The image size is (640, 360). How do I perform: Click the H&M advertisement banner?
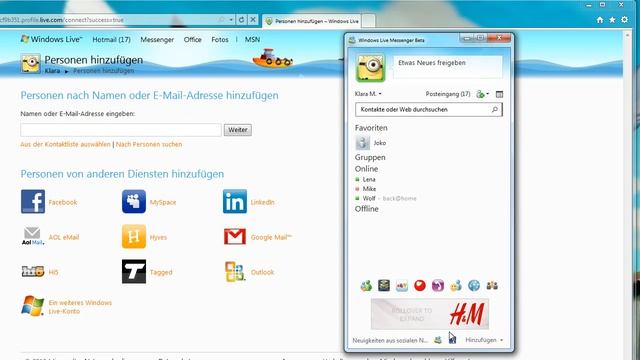coord(430,314)
